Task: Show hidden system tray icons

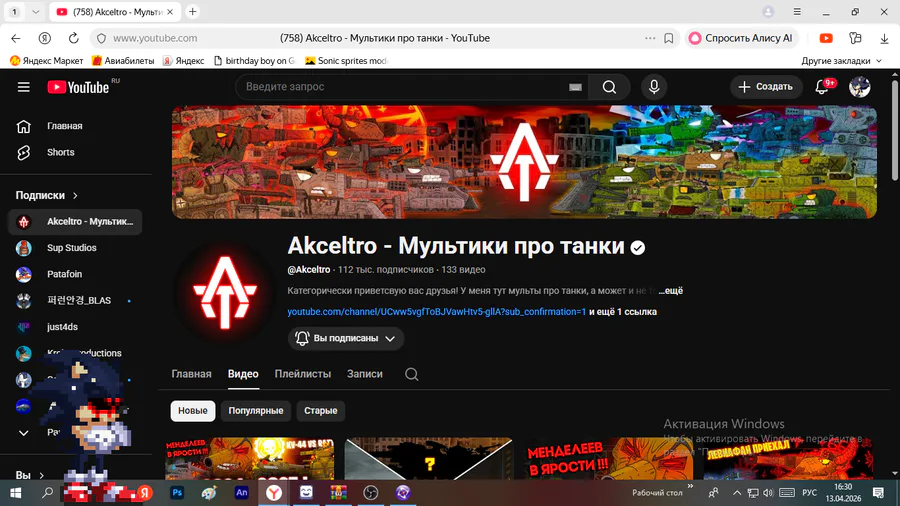Action: pos(737,493)
